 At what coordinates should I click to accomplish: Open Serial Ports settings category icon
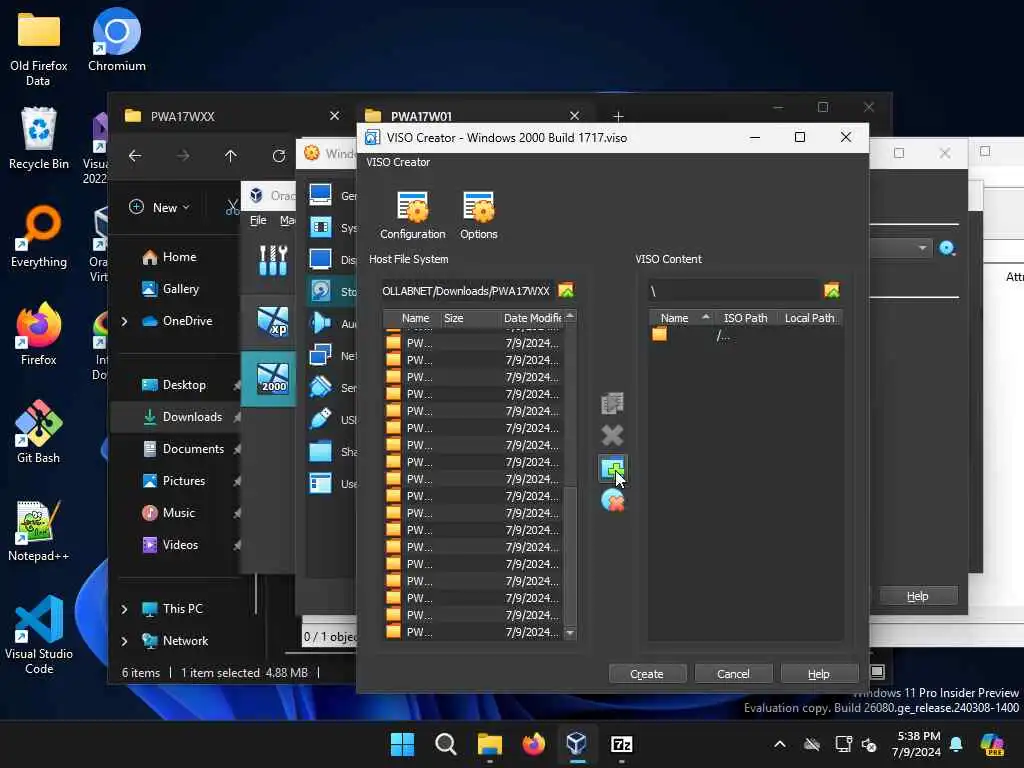pos(320,387)
